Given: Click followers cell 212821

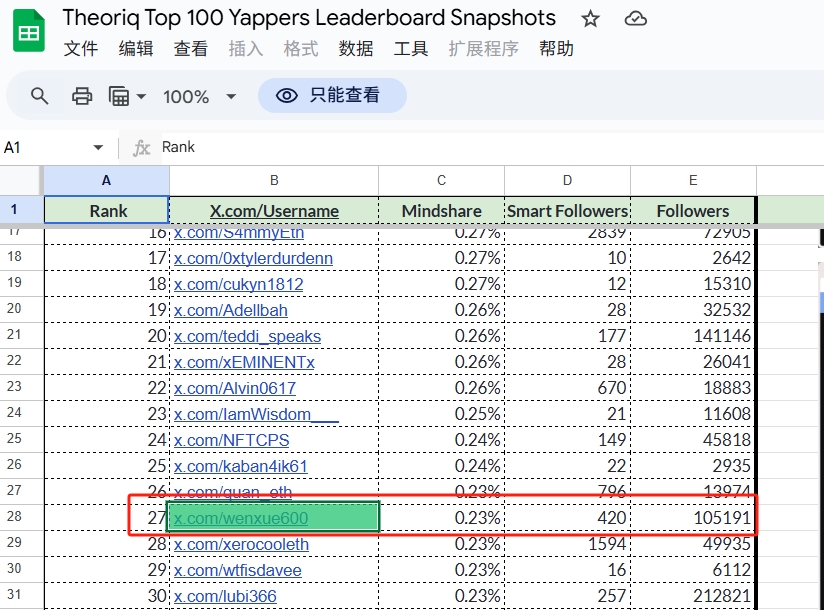Looking at the screenshot, I should tap(693, 596).
